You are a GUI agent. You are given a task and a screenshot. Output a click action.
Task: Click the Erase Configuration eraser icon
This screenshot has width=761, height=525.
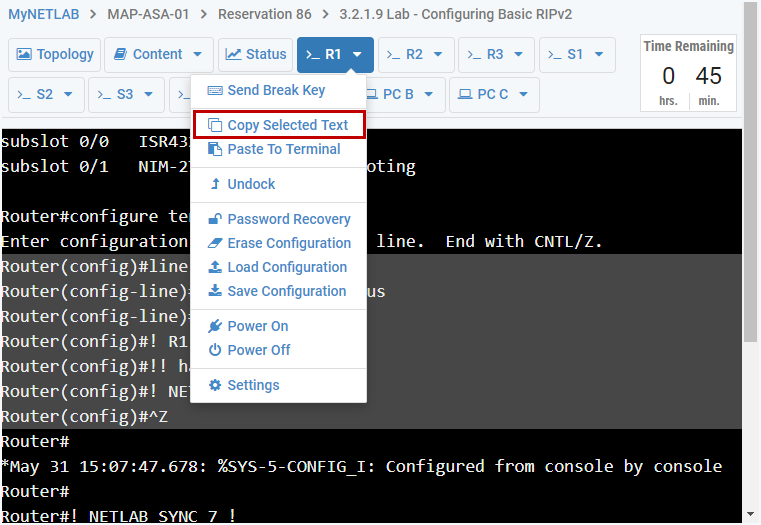pyautogui.click(x=215, y=244)
